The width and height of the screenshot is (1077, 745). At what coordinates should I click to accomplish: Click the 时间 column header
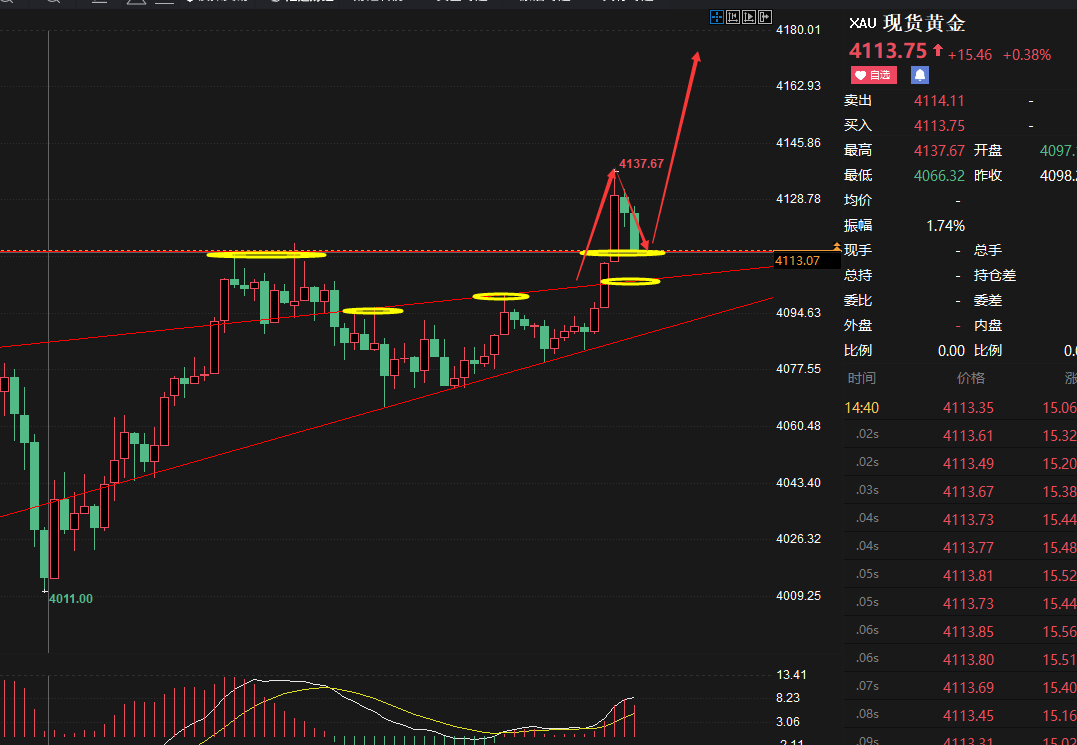pos(861,378)
